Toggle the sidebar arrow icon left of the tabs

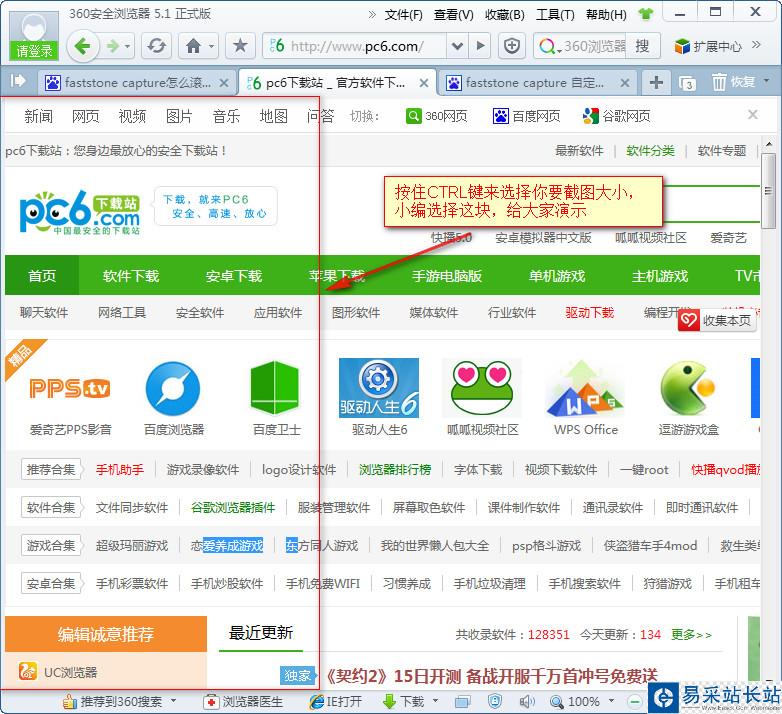coord(18,80)
